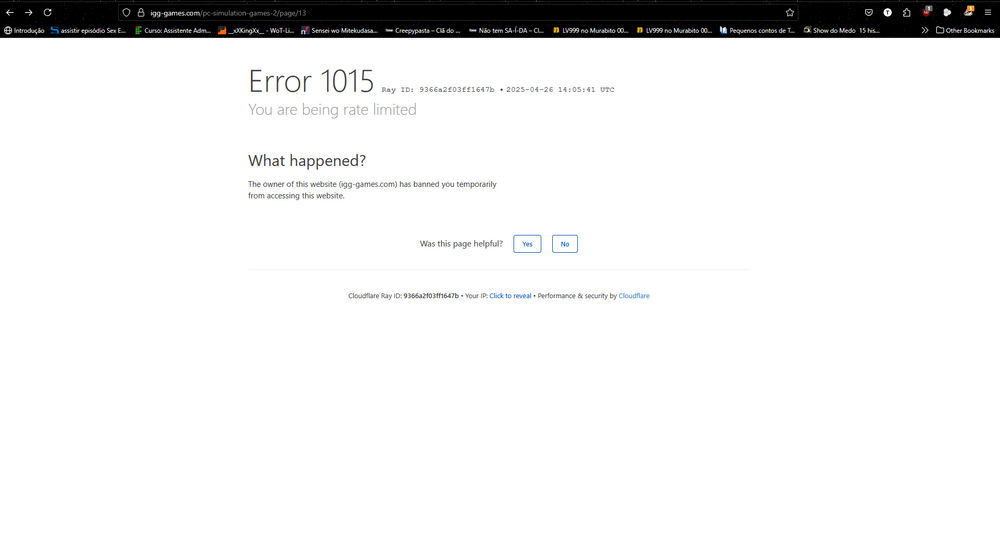Reload the current page
The height and width of the screenshot is (542, 1000).
[x=47, y=12]
